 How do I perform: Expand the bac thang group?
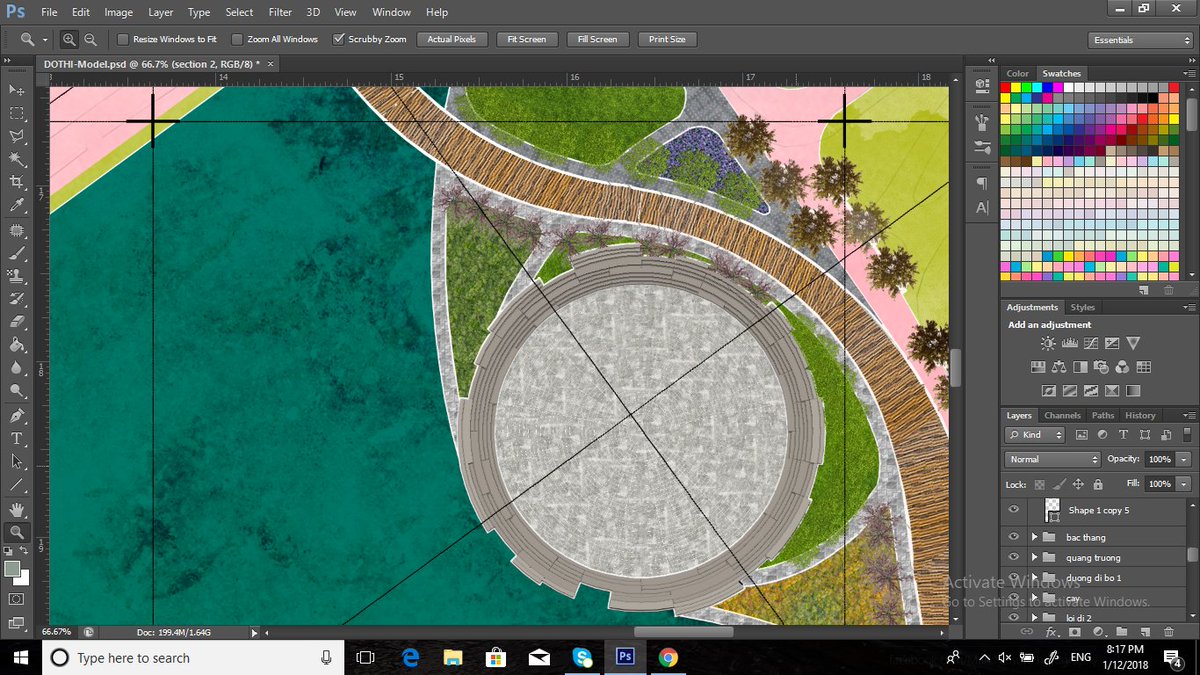click(1035, 538)
